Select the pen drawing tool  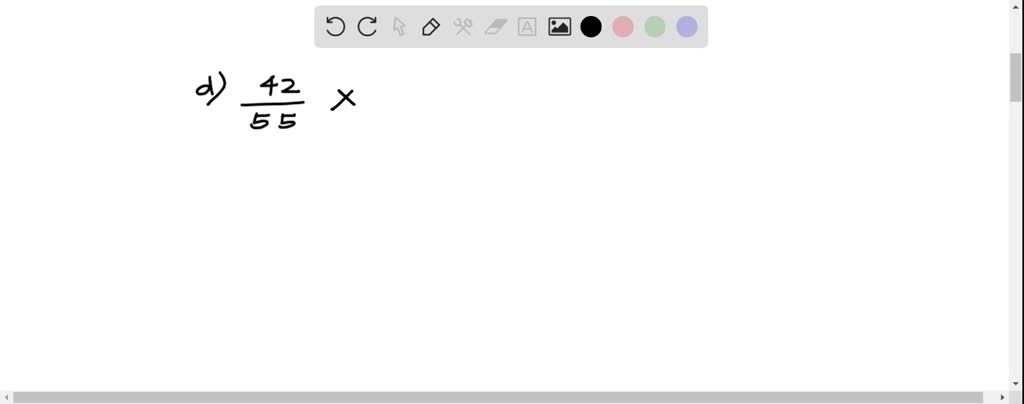pyautogui.click(x=431, y=27)
